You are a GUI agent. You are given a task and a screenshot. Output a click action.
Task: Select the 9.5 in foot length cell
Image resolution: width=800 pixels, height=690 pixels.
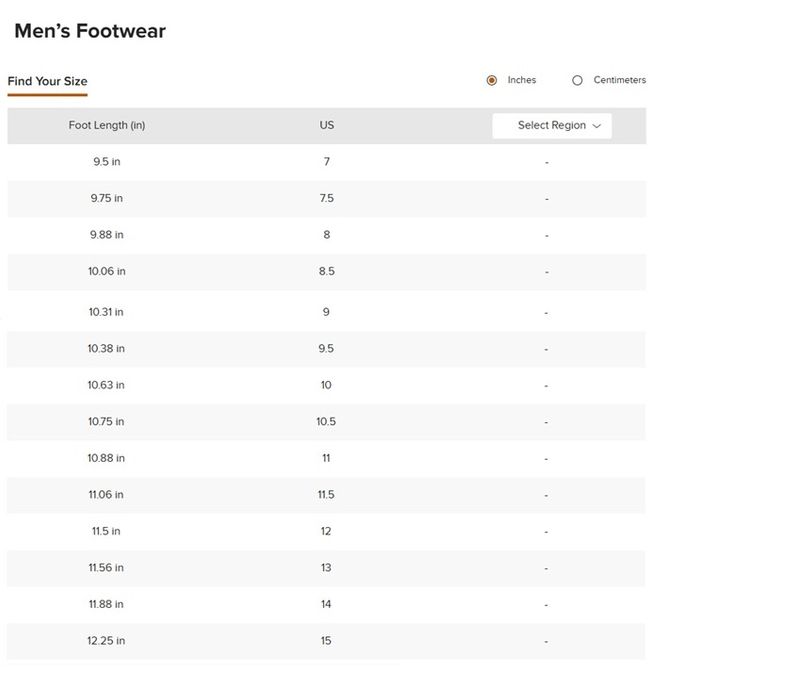pyautogui.click(x=106, y=162)
